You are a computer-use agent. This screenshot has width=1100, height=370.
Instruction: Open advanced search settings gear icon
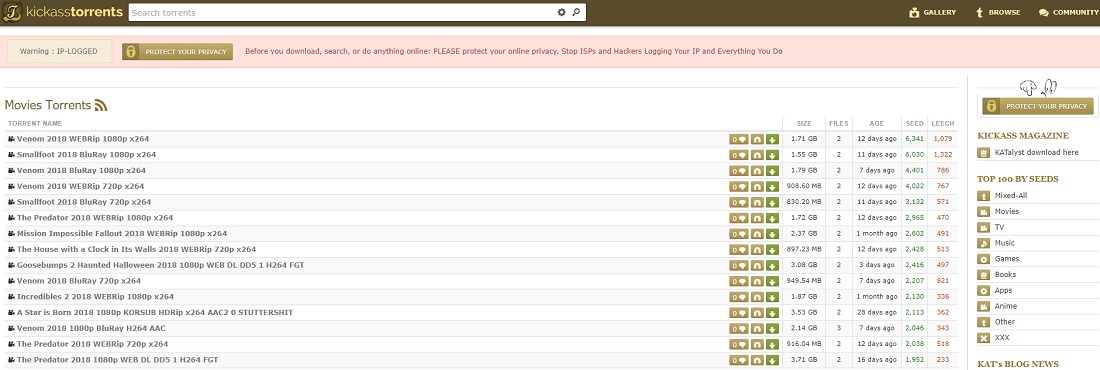(561, 13)
